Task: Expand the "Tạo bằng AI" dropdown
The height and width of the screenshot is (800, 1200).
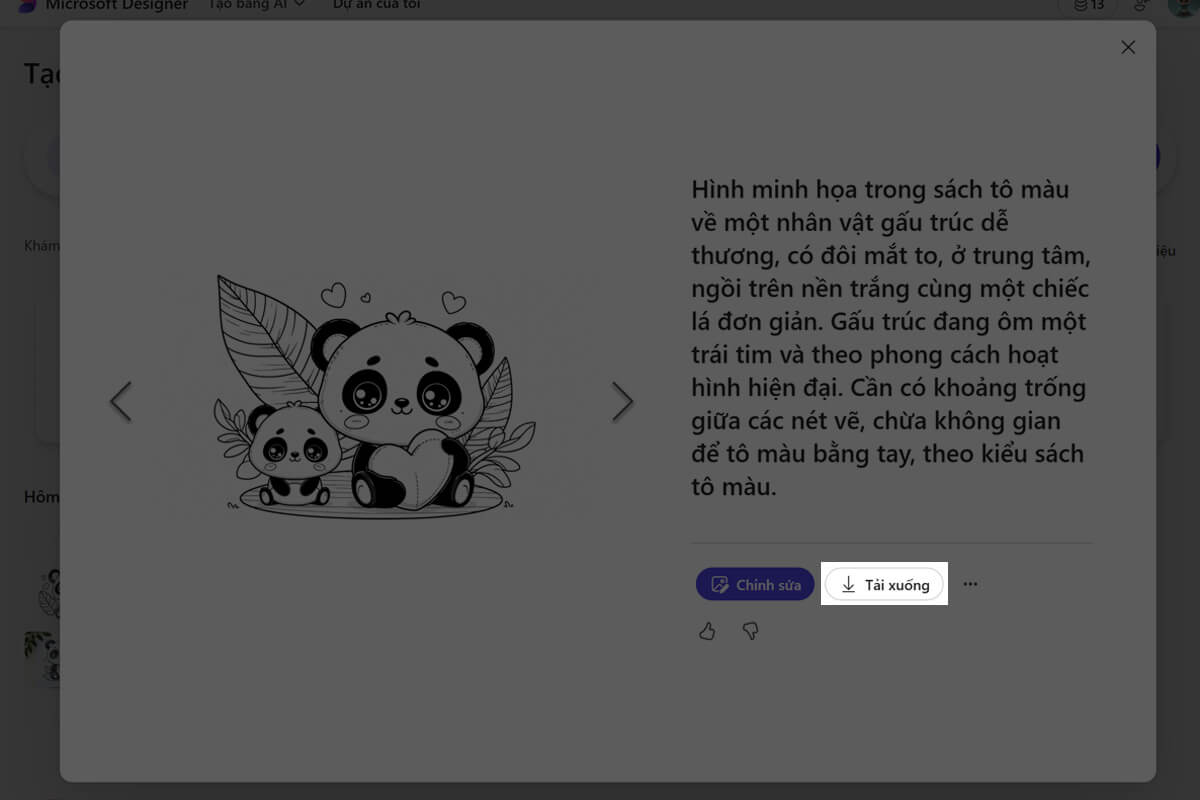Action: (x=256, y=6)
